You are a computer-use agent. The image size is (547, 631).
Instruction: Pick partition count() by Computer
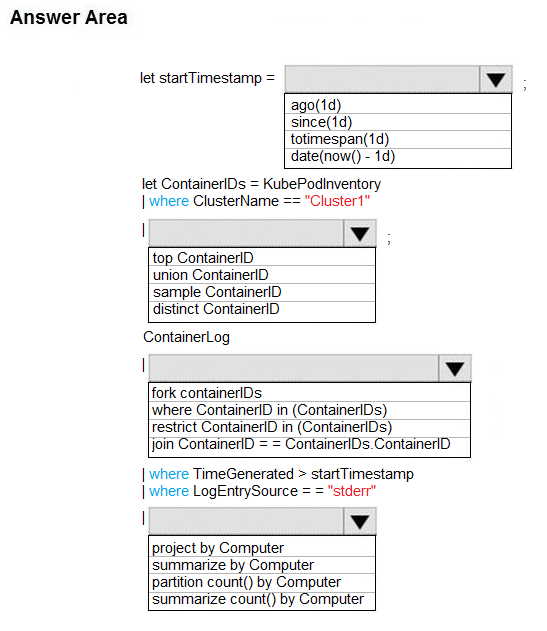pyautogui.click(x=262, y=582)
